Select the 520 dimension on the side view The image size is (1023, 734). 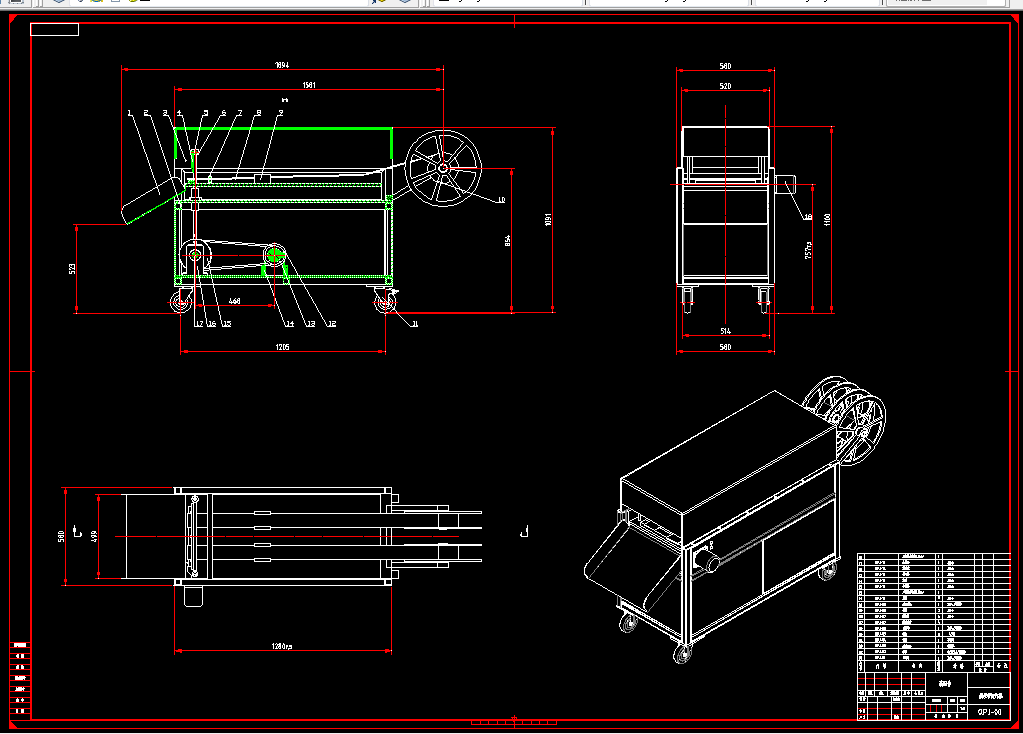click(x=725, y=86)
